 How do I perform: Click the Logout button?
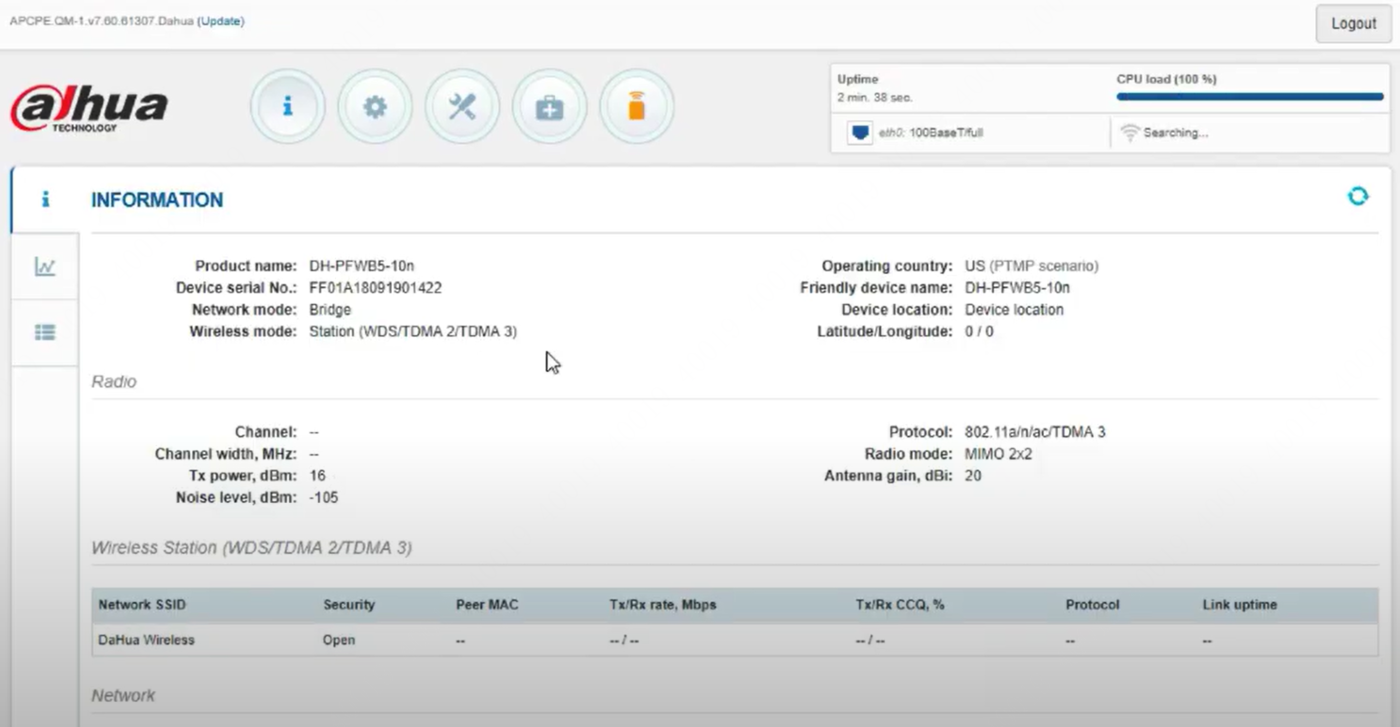click(1353, 23)
